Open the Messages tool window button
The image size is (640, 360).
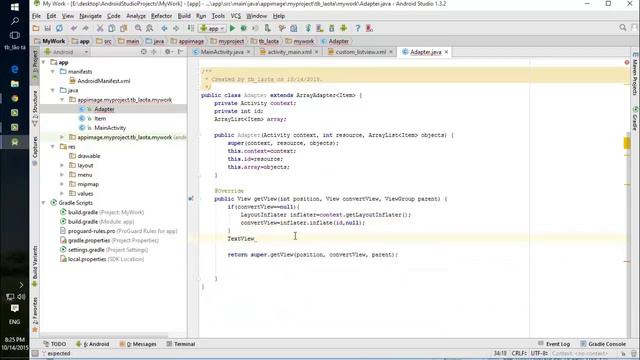click(138, 344)
